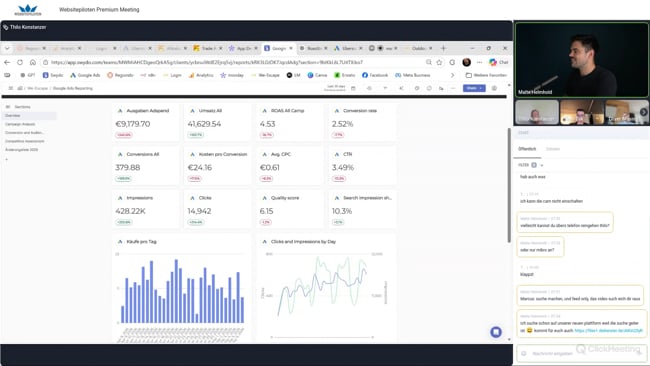This screenshot has width=650, height=366.
Task: Open Competitive Assessment section
Action: click(x=24, y=141)
